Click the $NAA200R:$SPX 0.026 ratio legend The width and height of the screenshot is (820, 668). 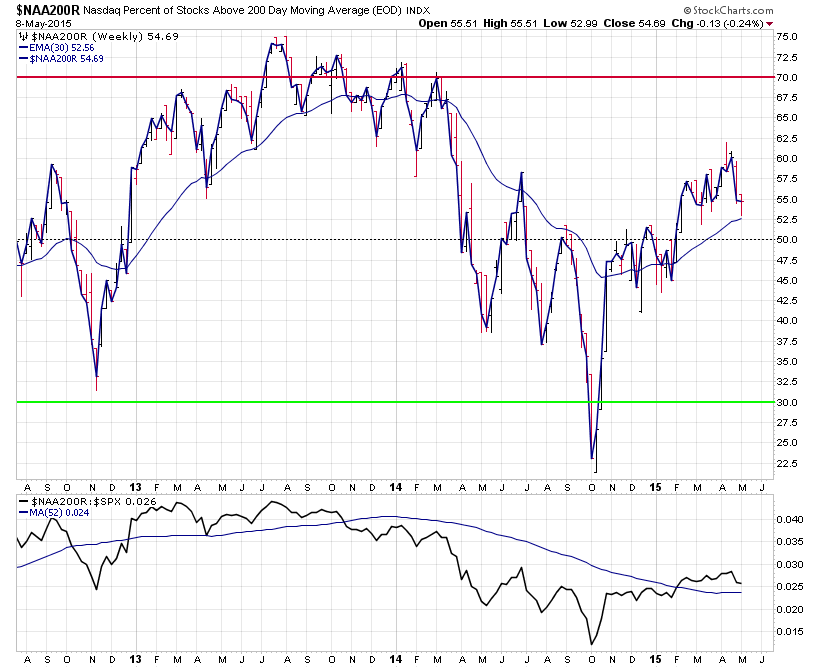pos(88,501)
